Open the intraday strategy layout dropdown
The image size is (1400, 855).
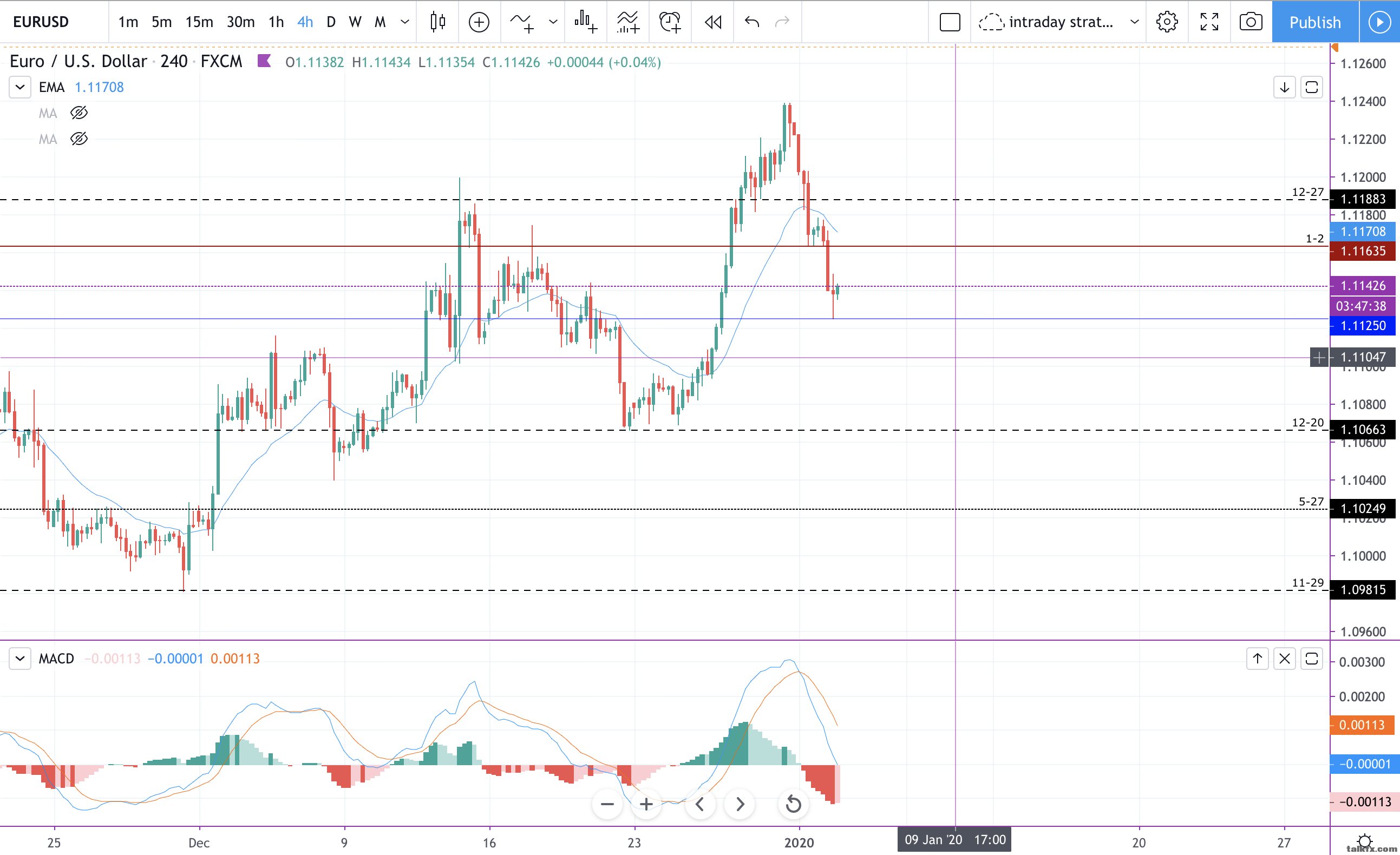point(1134,22)
